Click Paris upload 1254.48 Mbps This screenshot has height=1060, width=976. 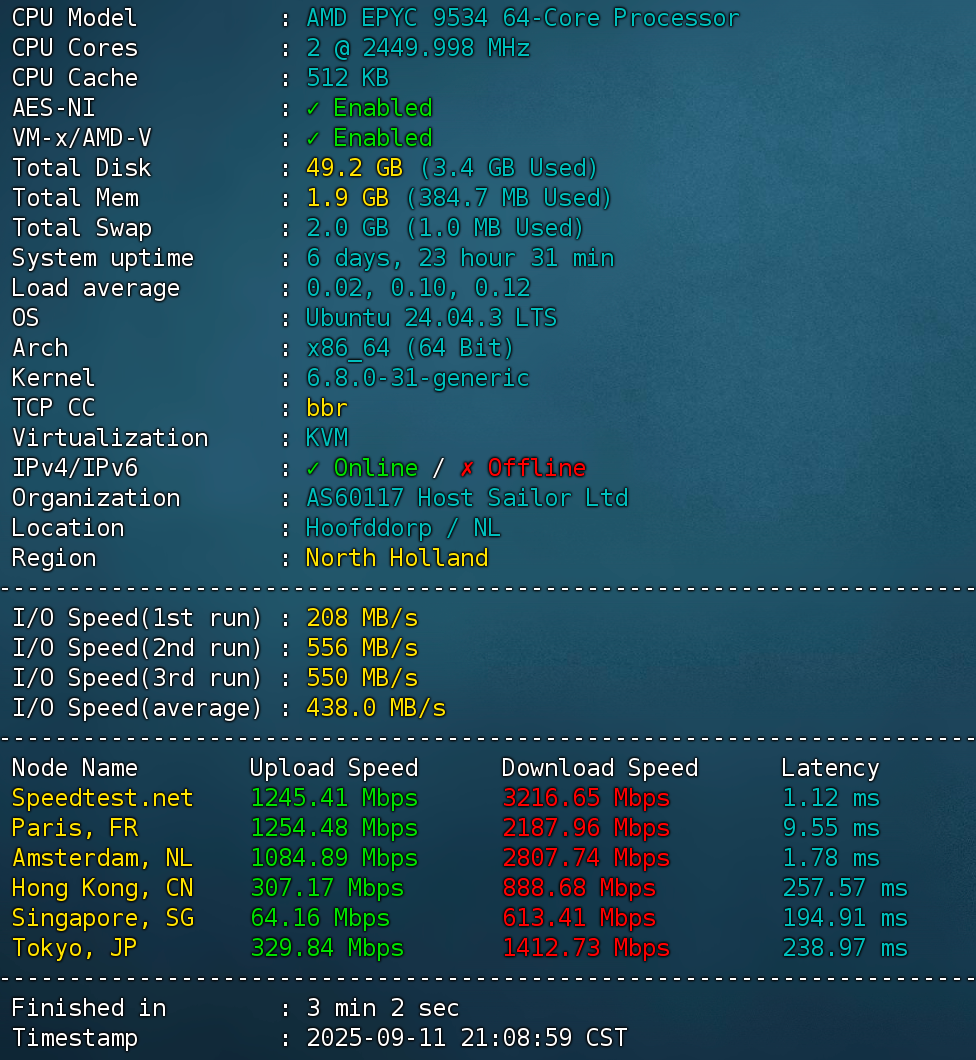click(334, 828)
